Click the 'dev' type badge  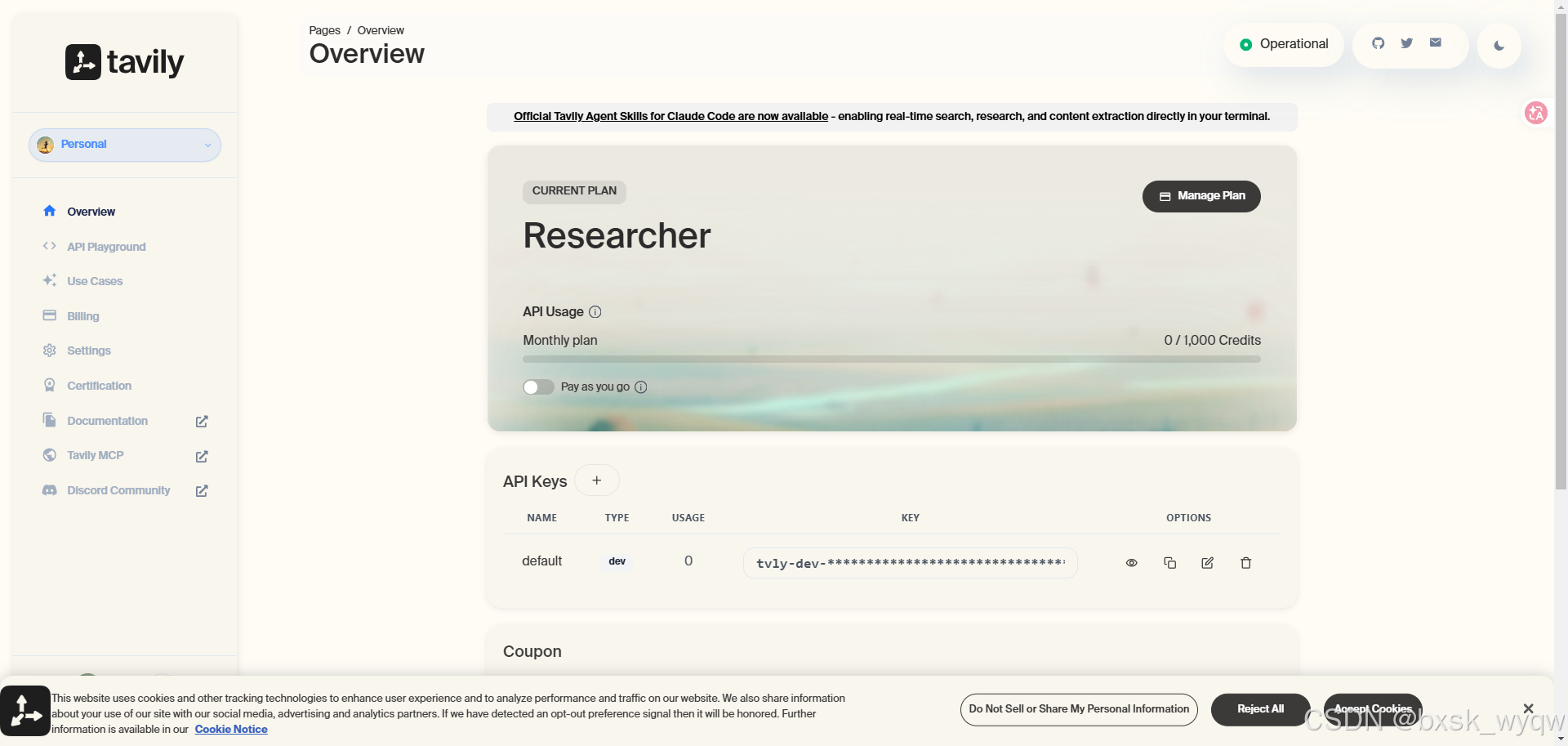(617, 561)
